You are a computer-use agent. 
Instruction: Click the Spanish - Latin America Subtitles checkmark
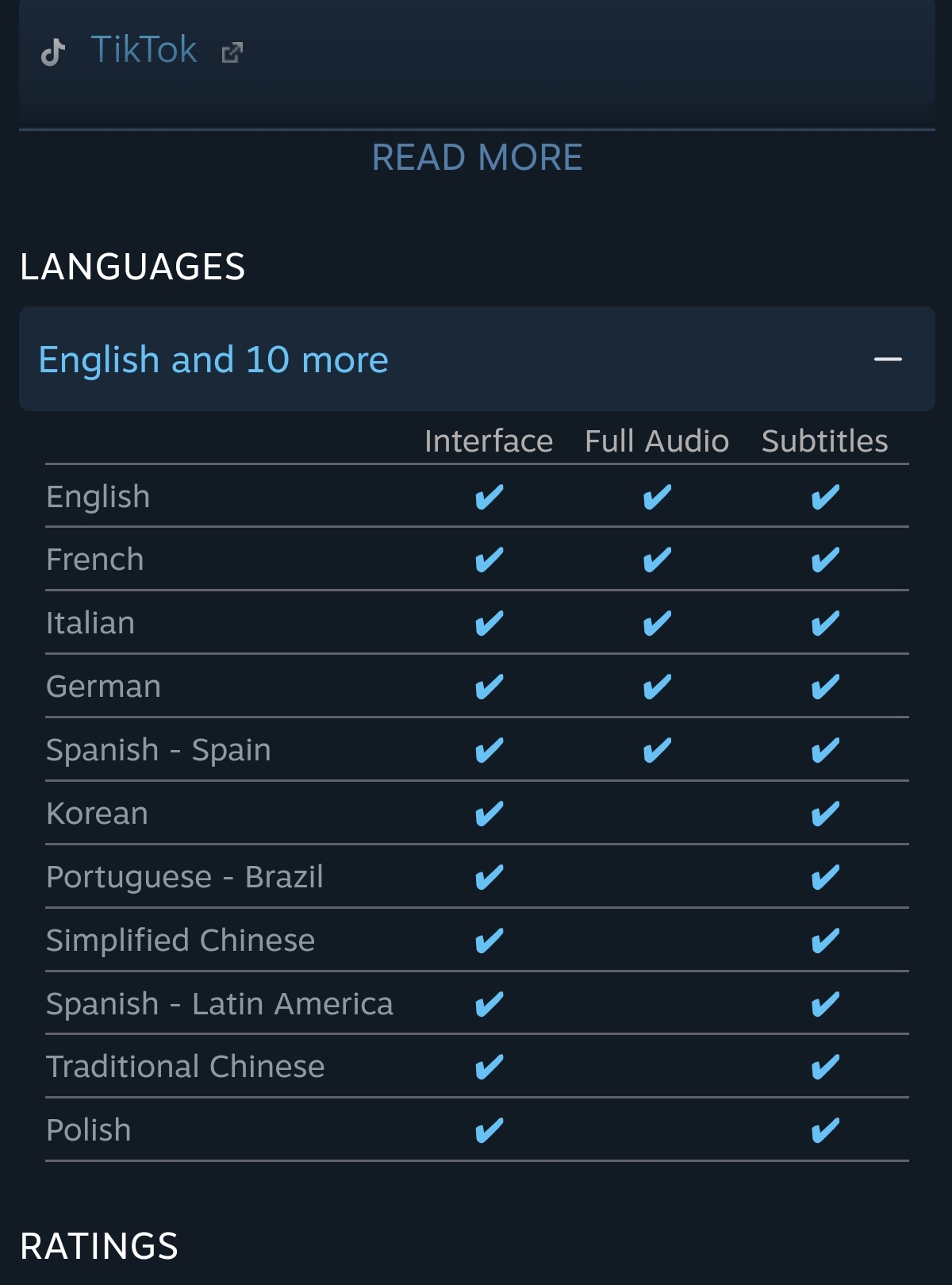point(825,1004)
